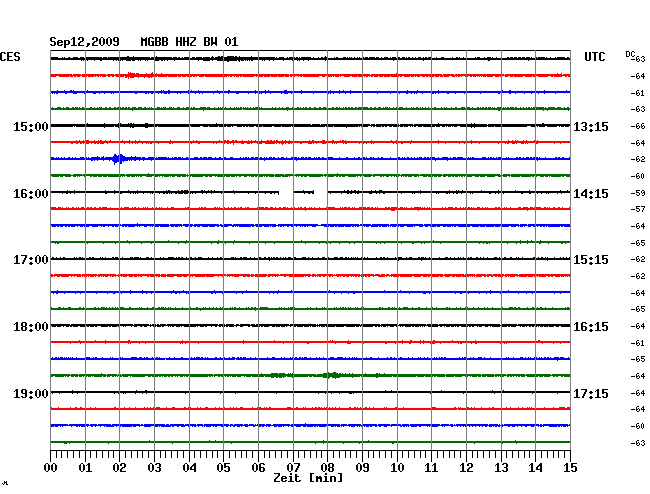This screenshot has height=494, width=650.
Task: Click minute 02 on the time axis
Action: click(x=119, y=468)
